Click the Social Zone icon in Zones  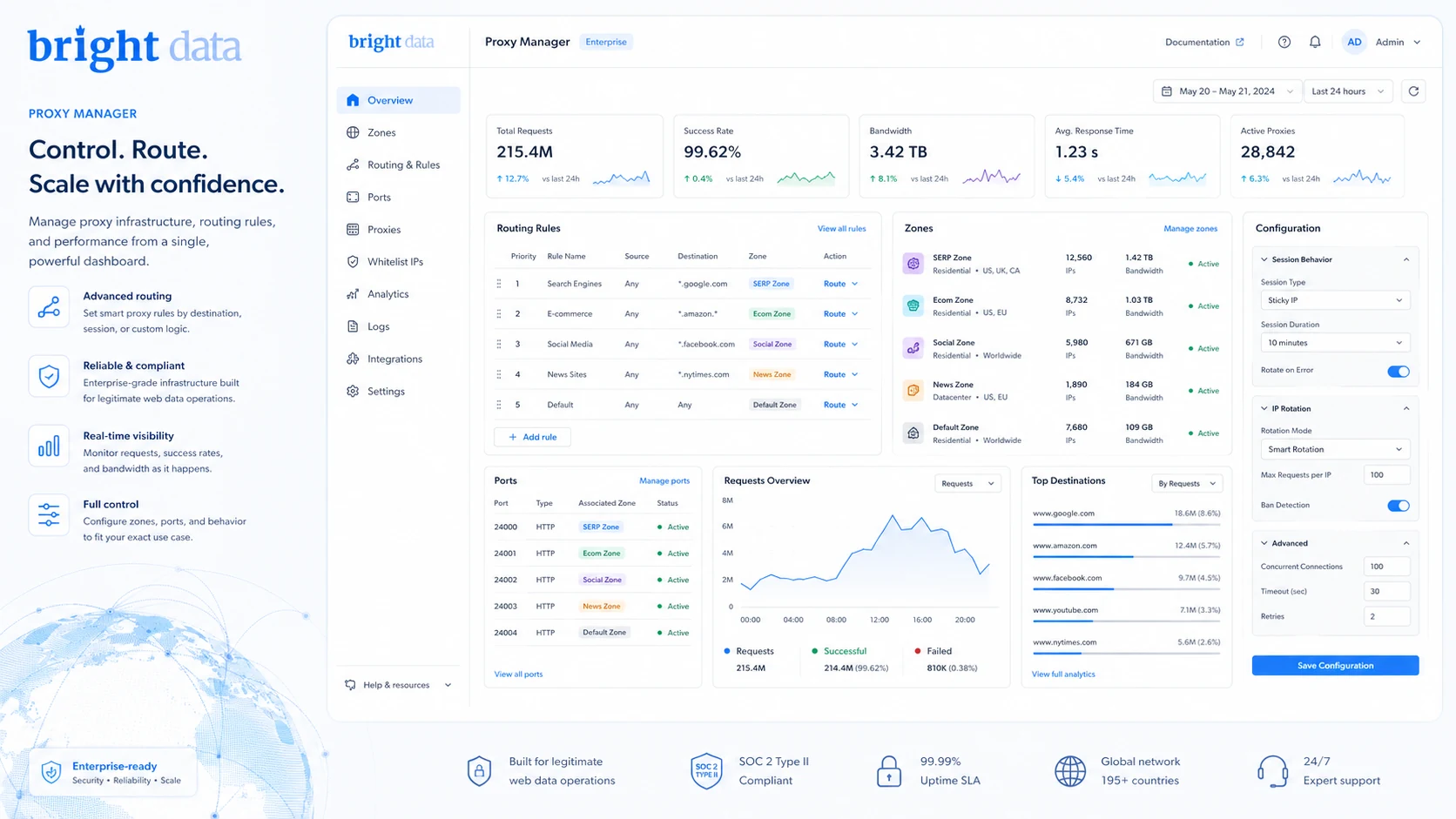pos(913,348)
